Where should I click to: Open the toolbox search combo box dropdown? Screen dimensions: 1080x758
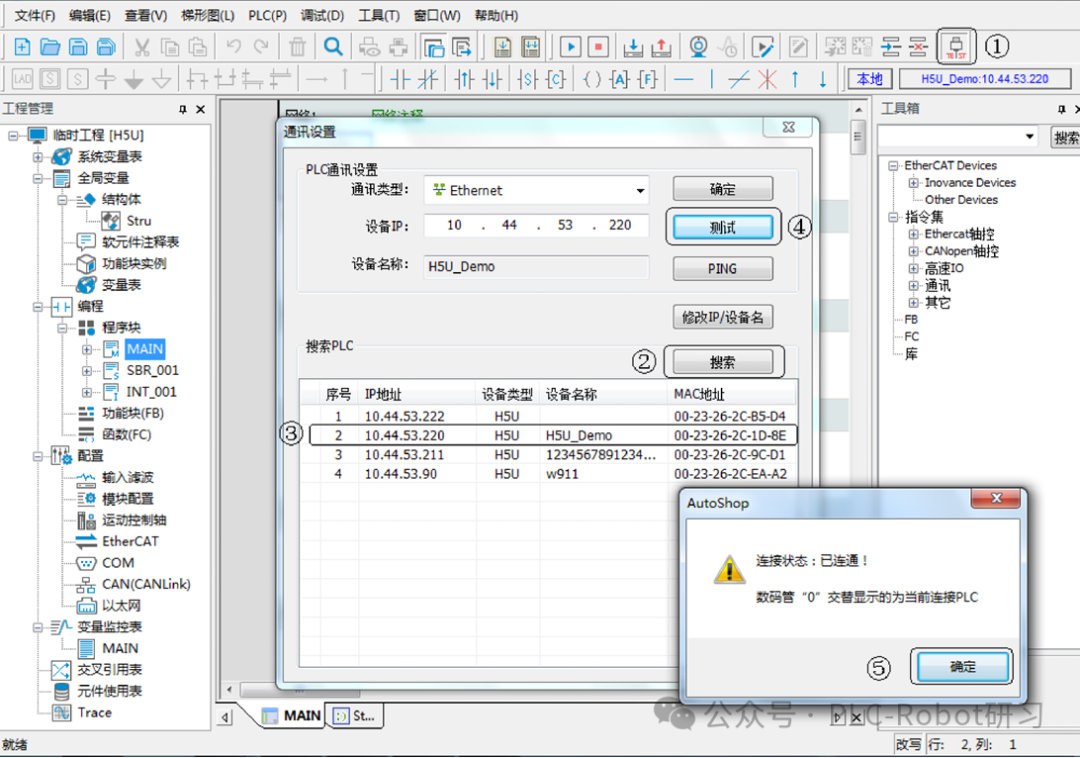click(x=1030, y=137)
